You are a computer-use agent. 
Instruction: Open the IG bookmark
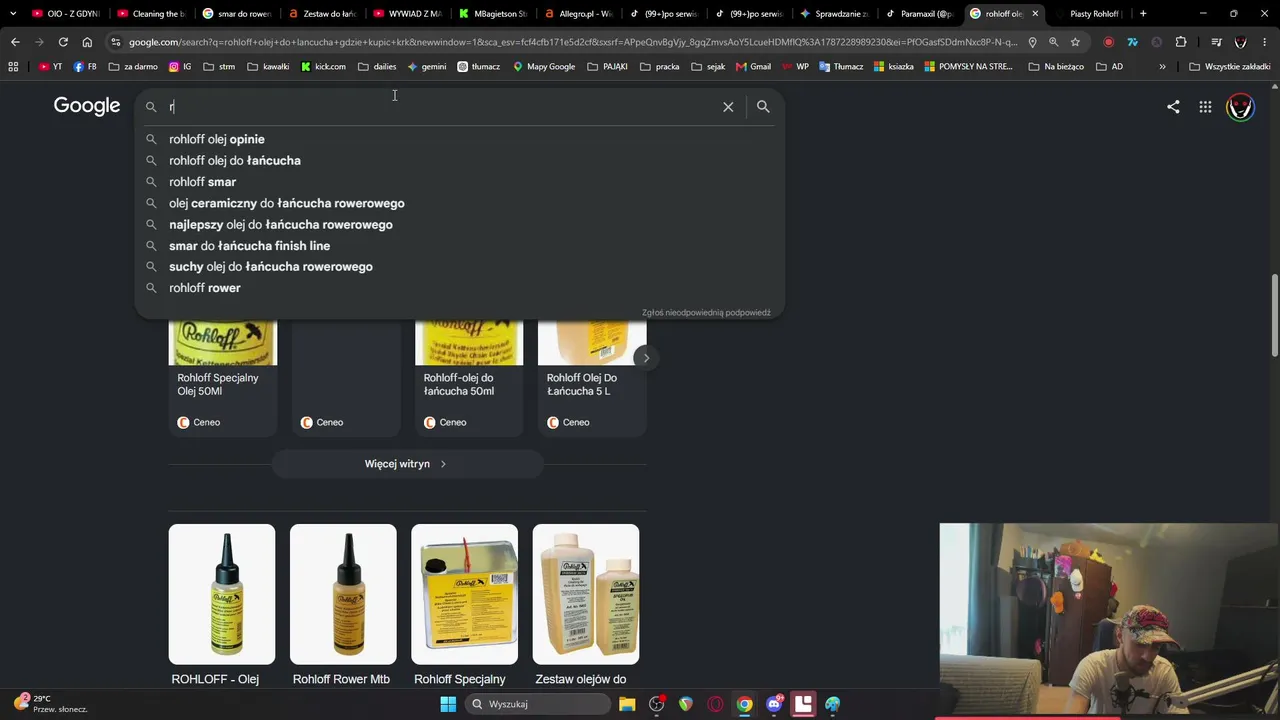tap(180, 66)
